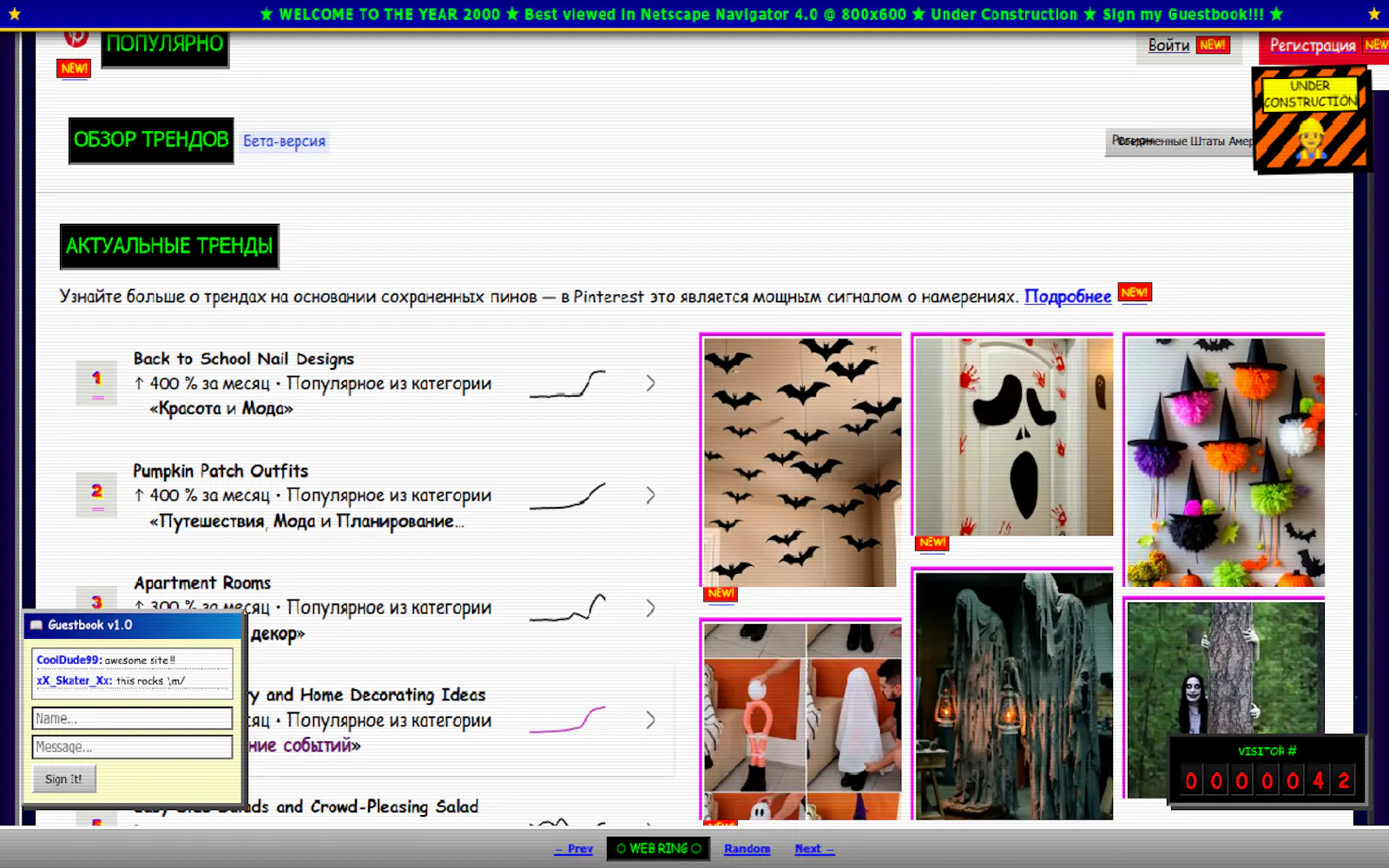The height and width of the screenshot is (868, 1389).
Task: Click the welcome marquee banner text
Action: (772, 14)
